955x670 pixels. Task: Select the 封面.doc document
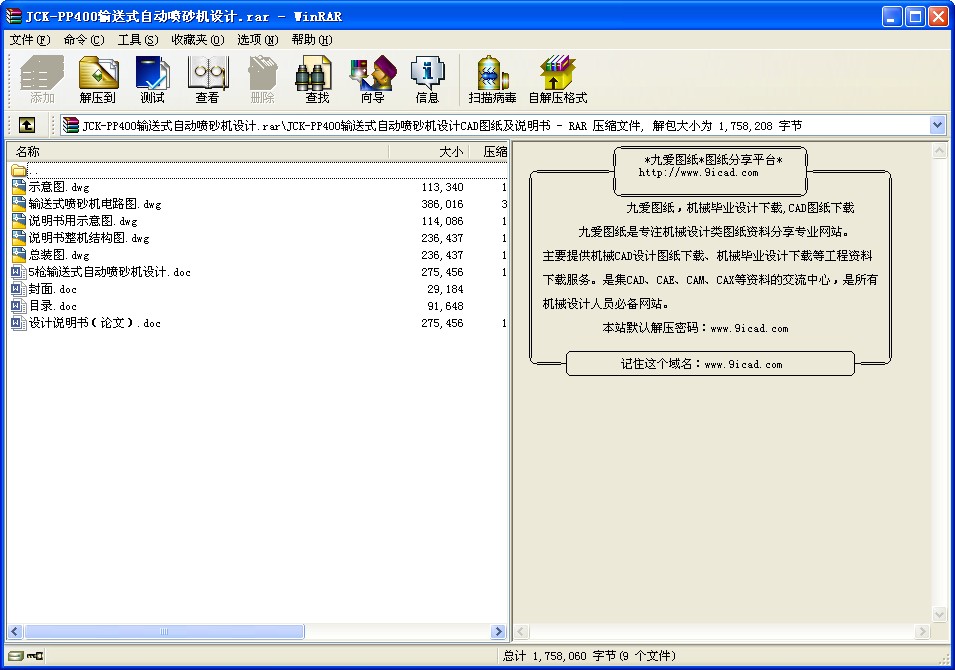(52, 289)
